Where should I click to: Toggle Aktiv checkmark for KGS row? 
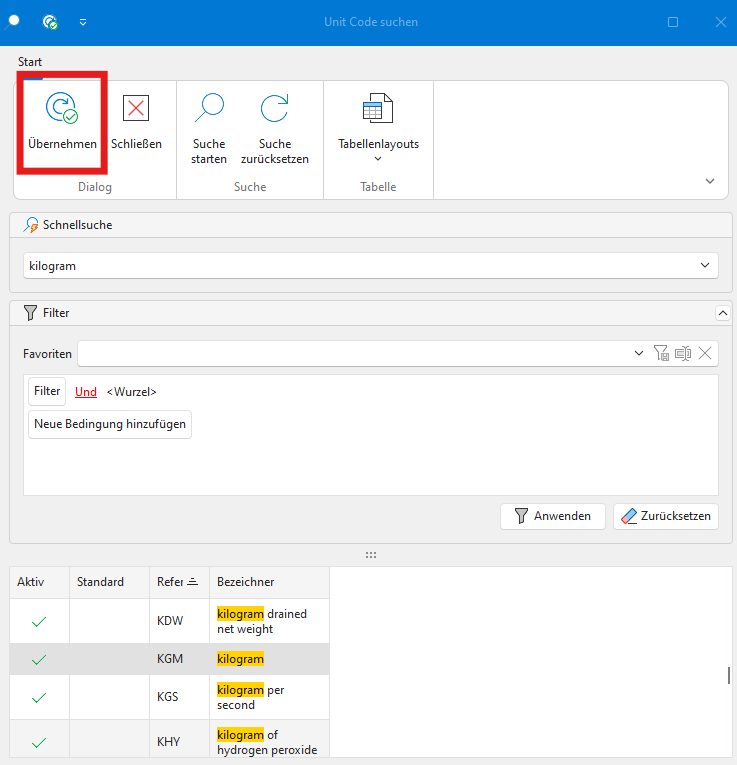point(39,697)
